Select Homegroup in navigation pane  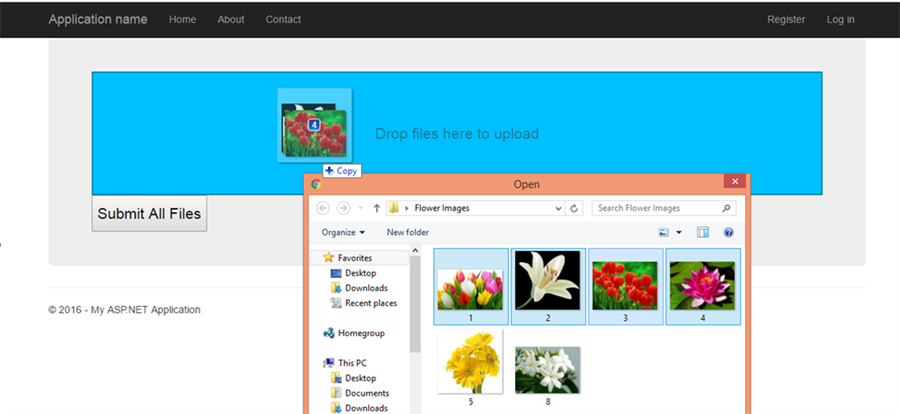pyautogui.click(x=361, y=333)
